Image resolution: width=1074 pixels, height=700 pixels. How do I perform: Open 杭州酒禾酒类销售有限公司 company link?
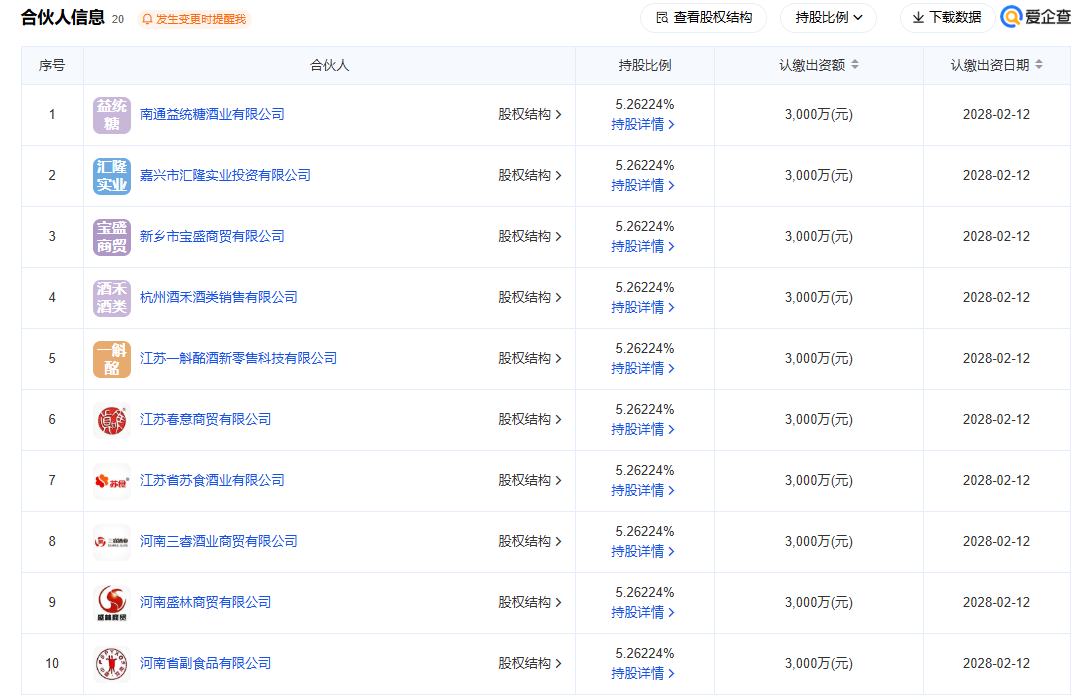click(x=218, y=297)
